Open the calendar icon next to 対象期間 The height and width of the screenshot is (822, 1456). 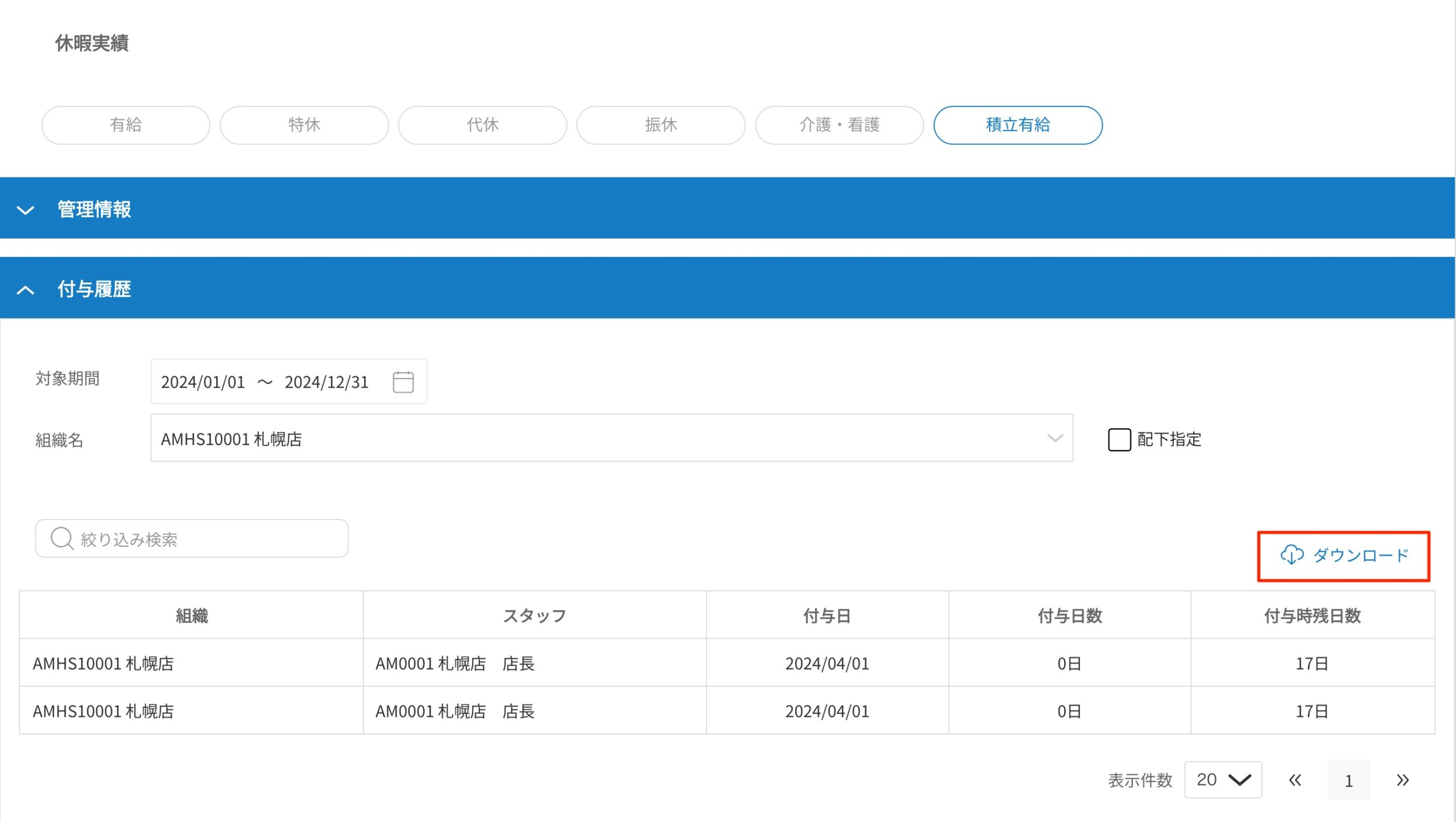click(404, 381)
